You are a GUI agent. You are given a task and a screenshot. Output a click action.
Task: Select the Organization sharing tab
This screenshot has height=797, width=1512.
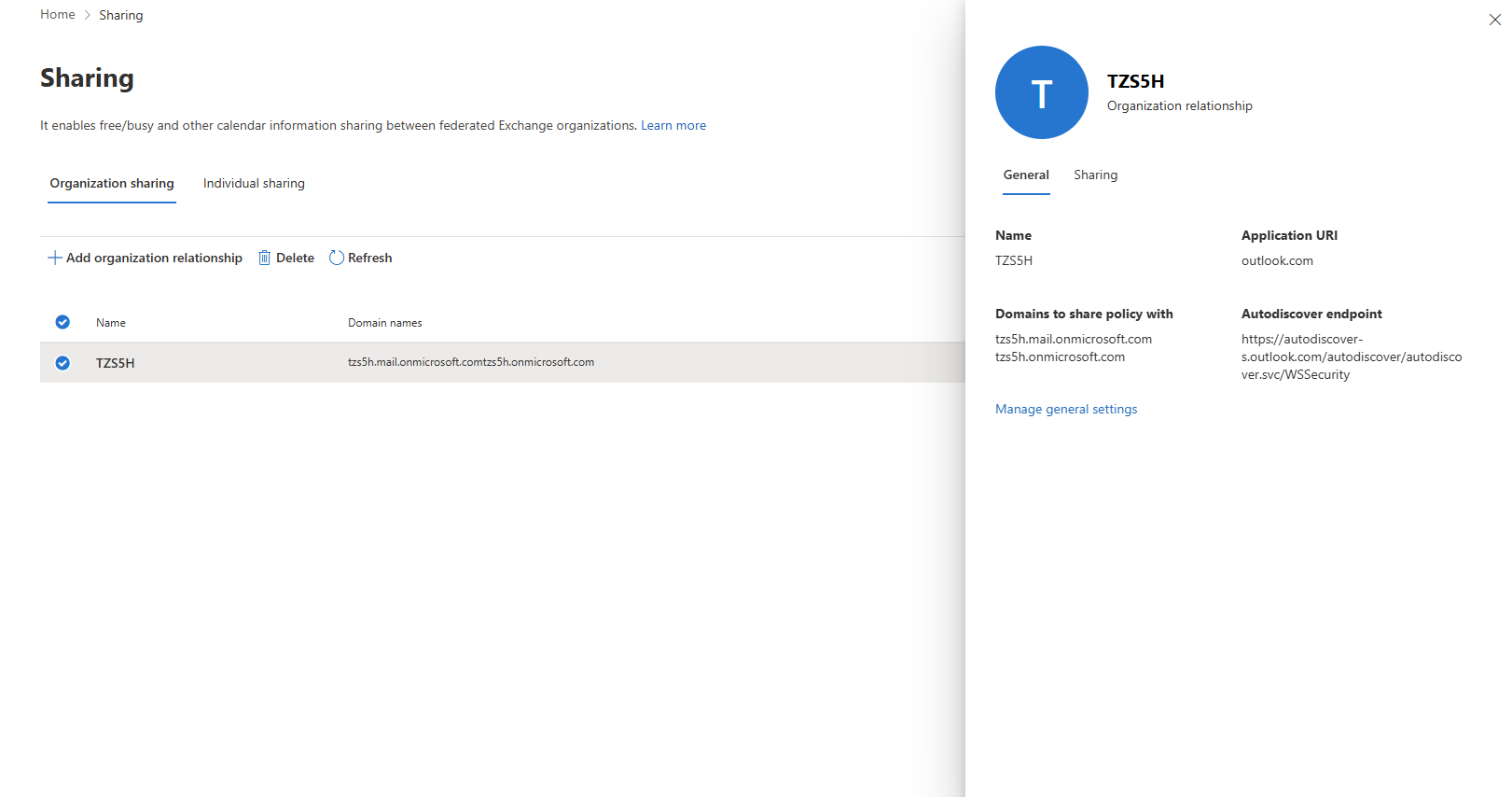tap(112, 183)
